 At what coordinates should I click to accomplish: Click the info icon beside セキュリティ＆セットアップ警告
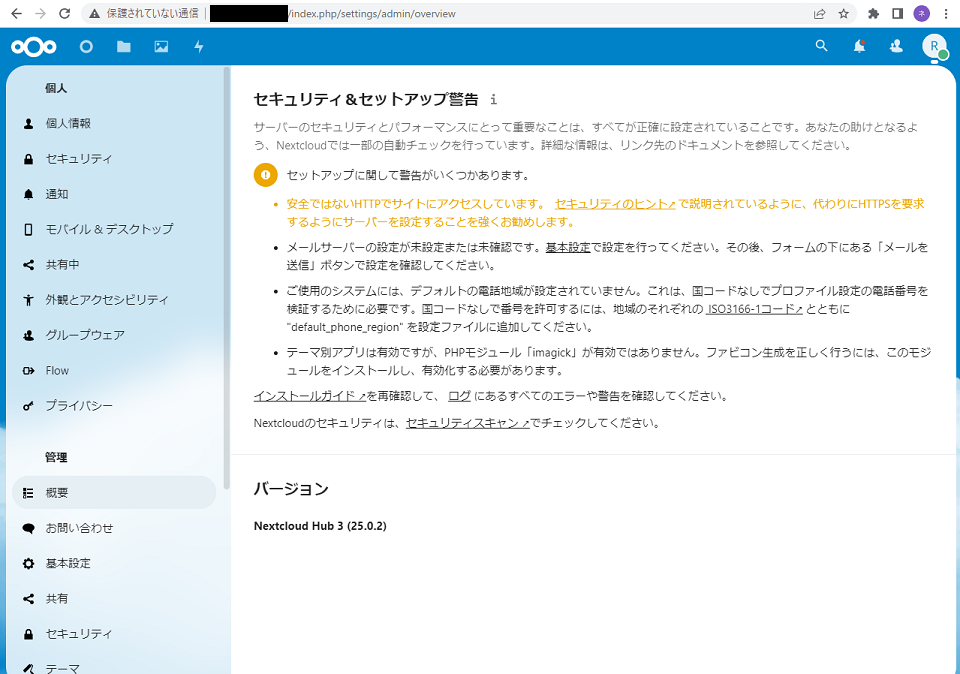point(493,99)
